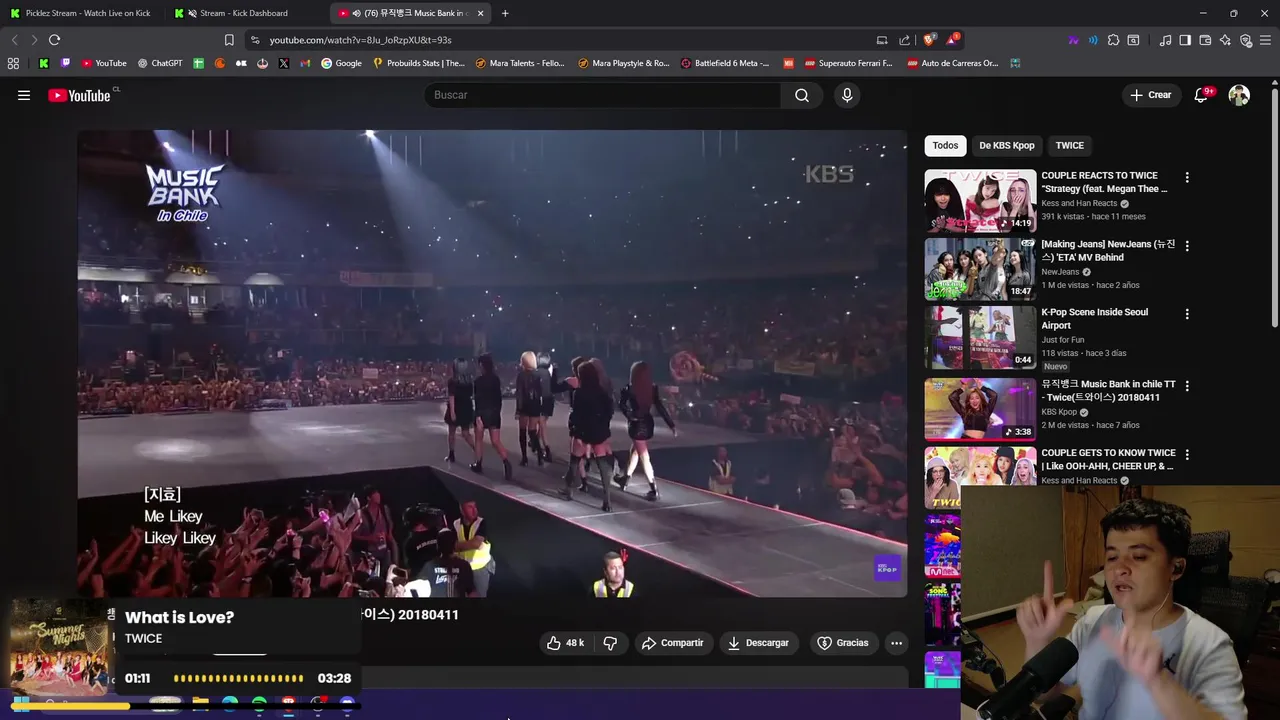Click the Crear button
Viewport: 1280px width, 720px height.
(1150, 95)
